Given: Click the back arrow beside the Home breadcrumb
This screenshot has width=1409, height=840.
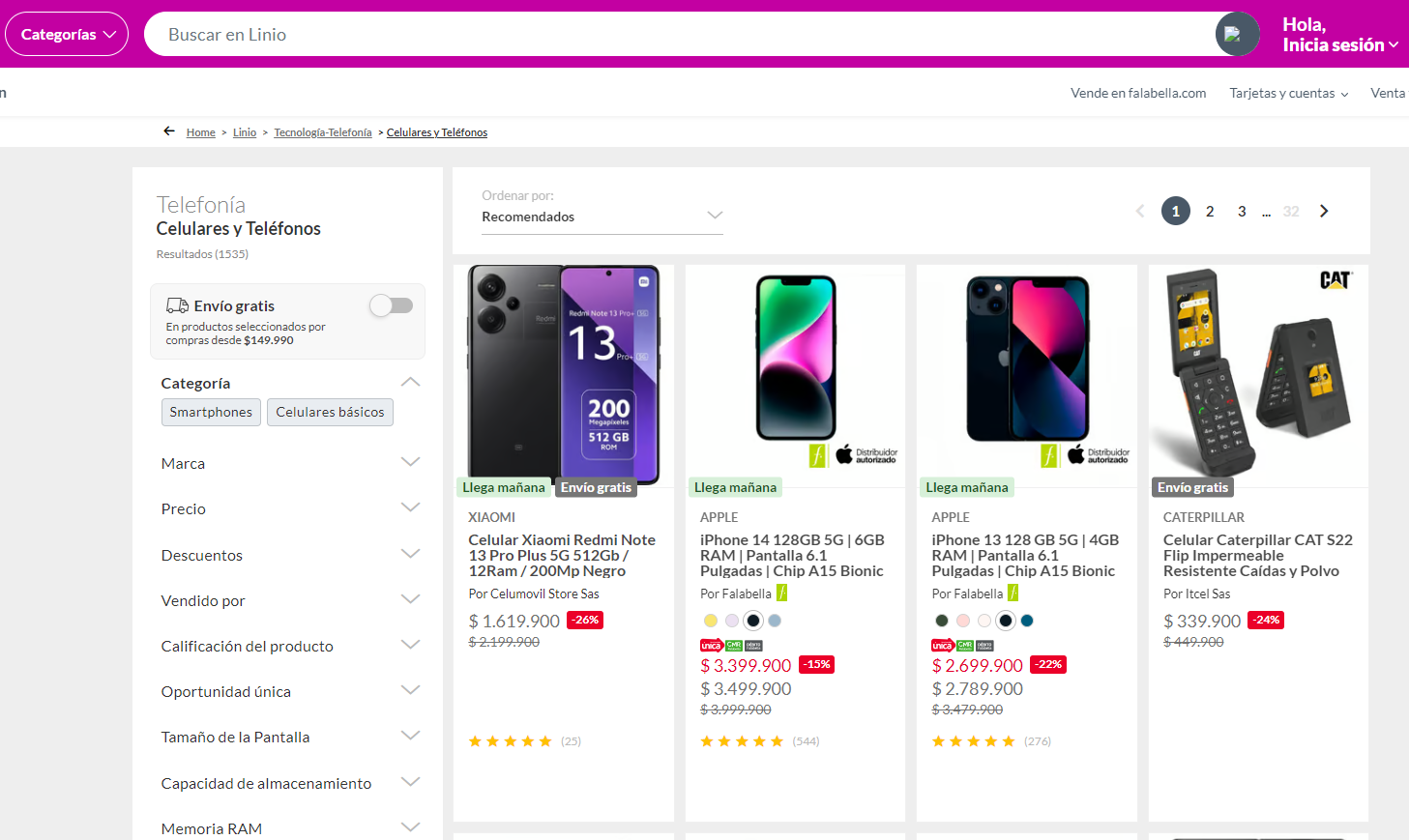Looking at the screenshot, I should point(169,131).
